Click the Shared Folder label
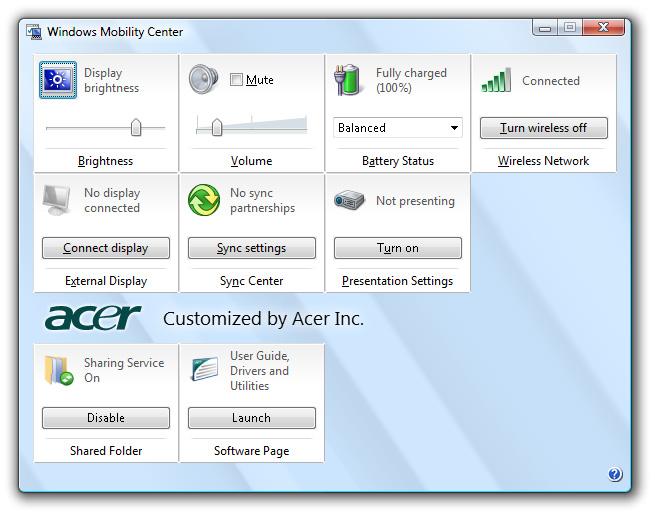 (x=106, y=451)
